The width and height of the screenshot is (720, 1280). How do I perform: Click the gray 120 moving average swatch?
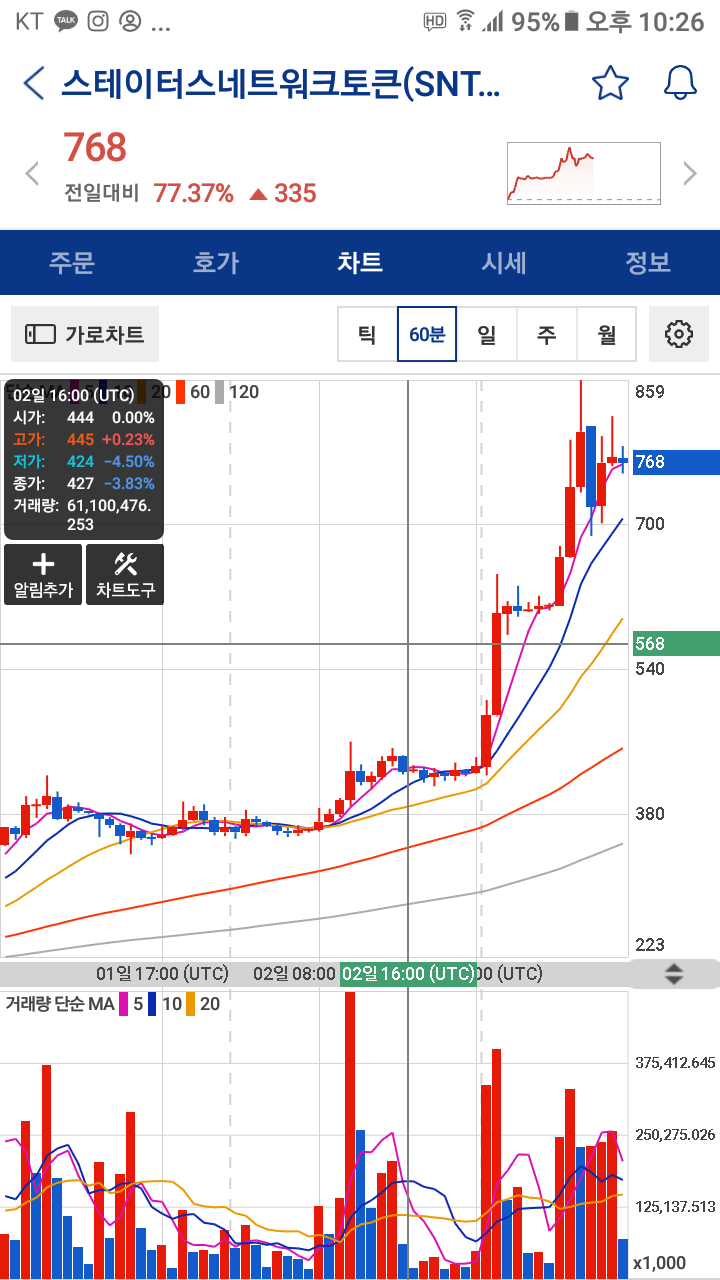tap(219, 392)
